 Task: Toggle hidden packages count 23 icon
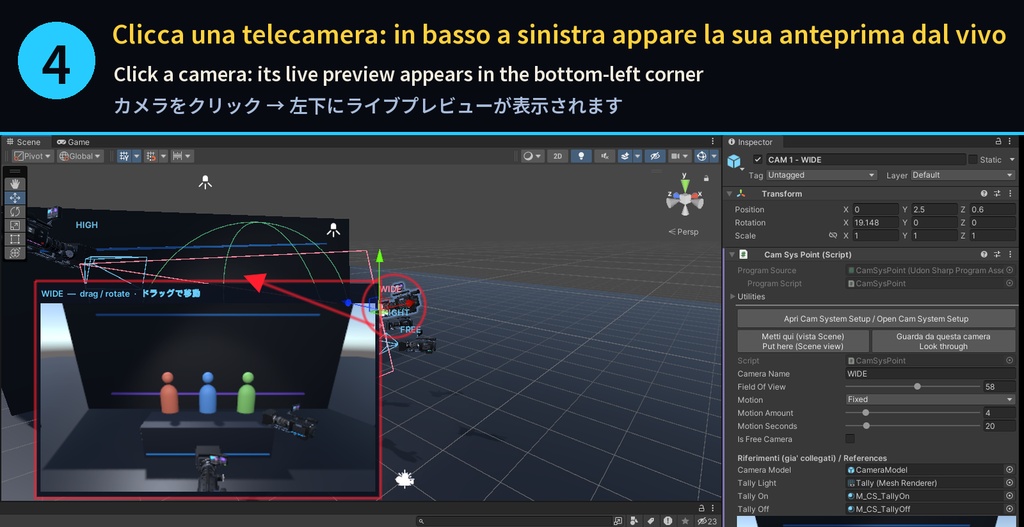[x=707, y=521]
